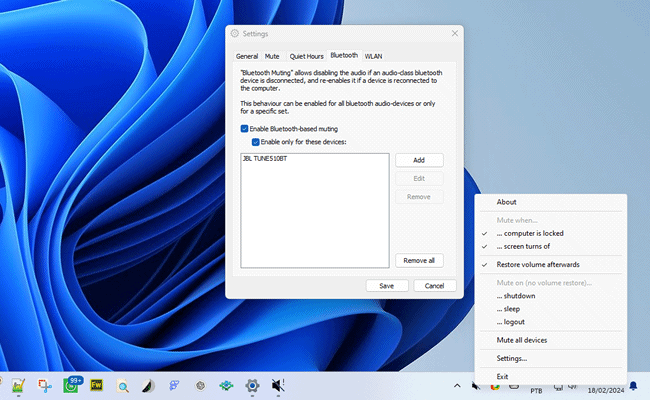
Task: Close the Settings dialog window
Action: point(455,33)
